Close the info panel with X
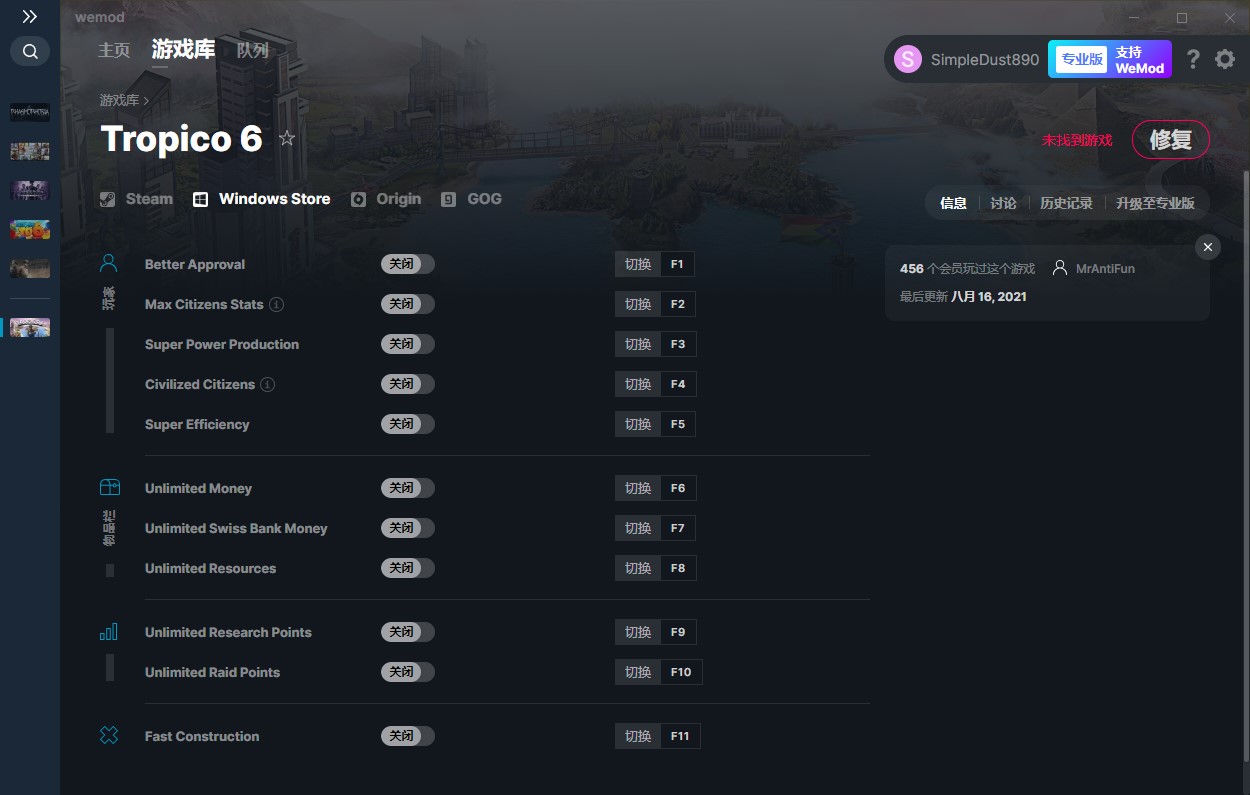1250x795 pixels. click(x=1208, y=247)
